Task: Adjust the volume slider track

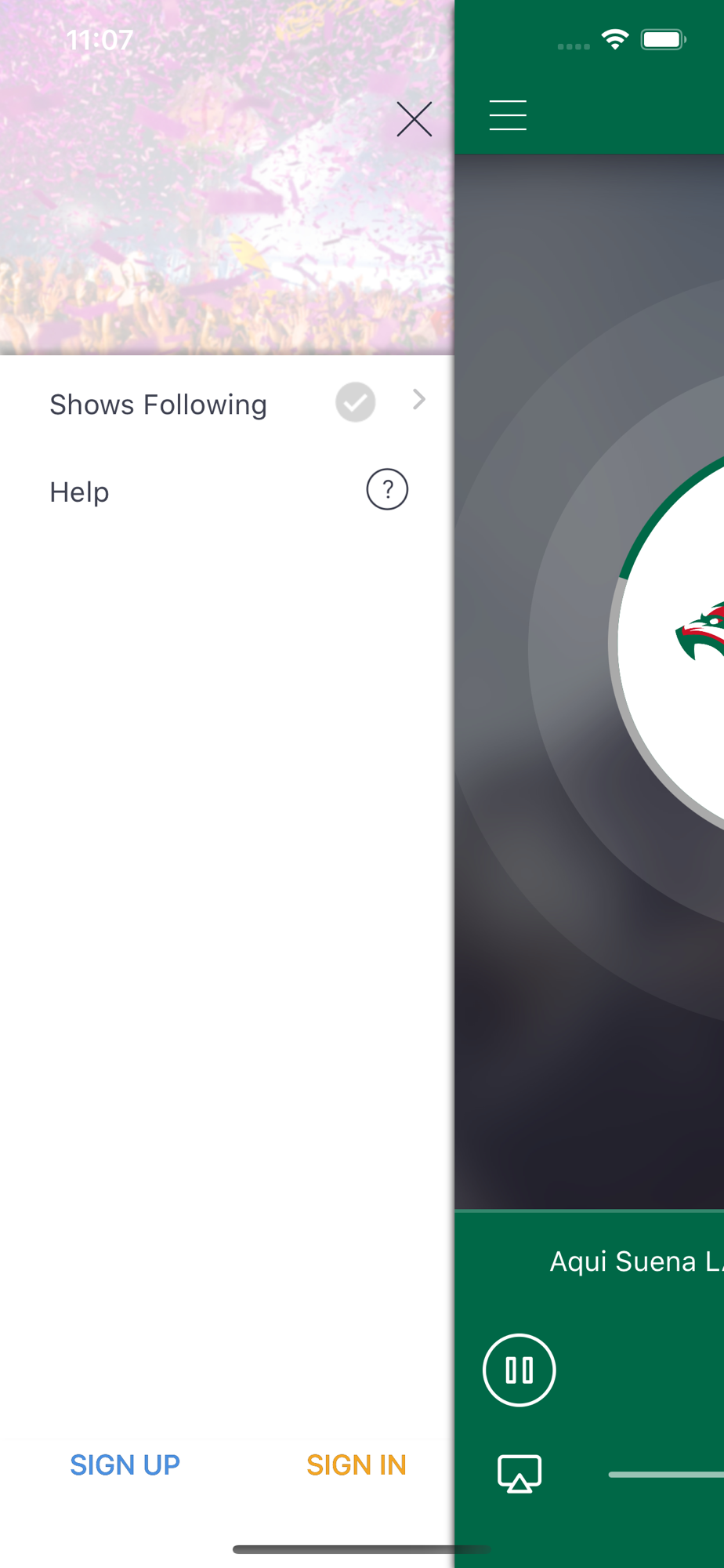Action: tap(666, 1475)
